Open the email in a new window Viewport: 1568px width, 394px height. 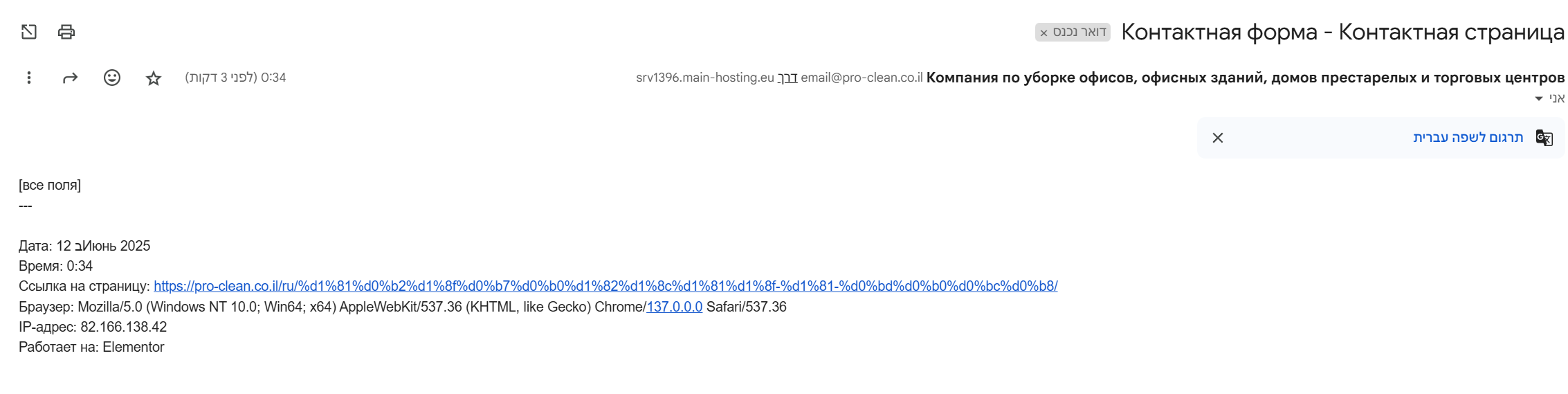[x=28, y=32]
